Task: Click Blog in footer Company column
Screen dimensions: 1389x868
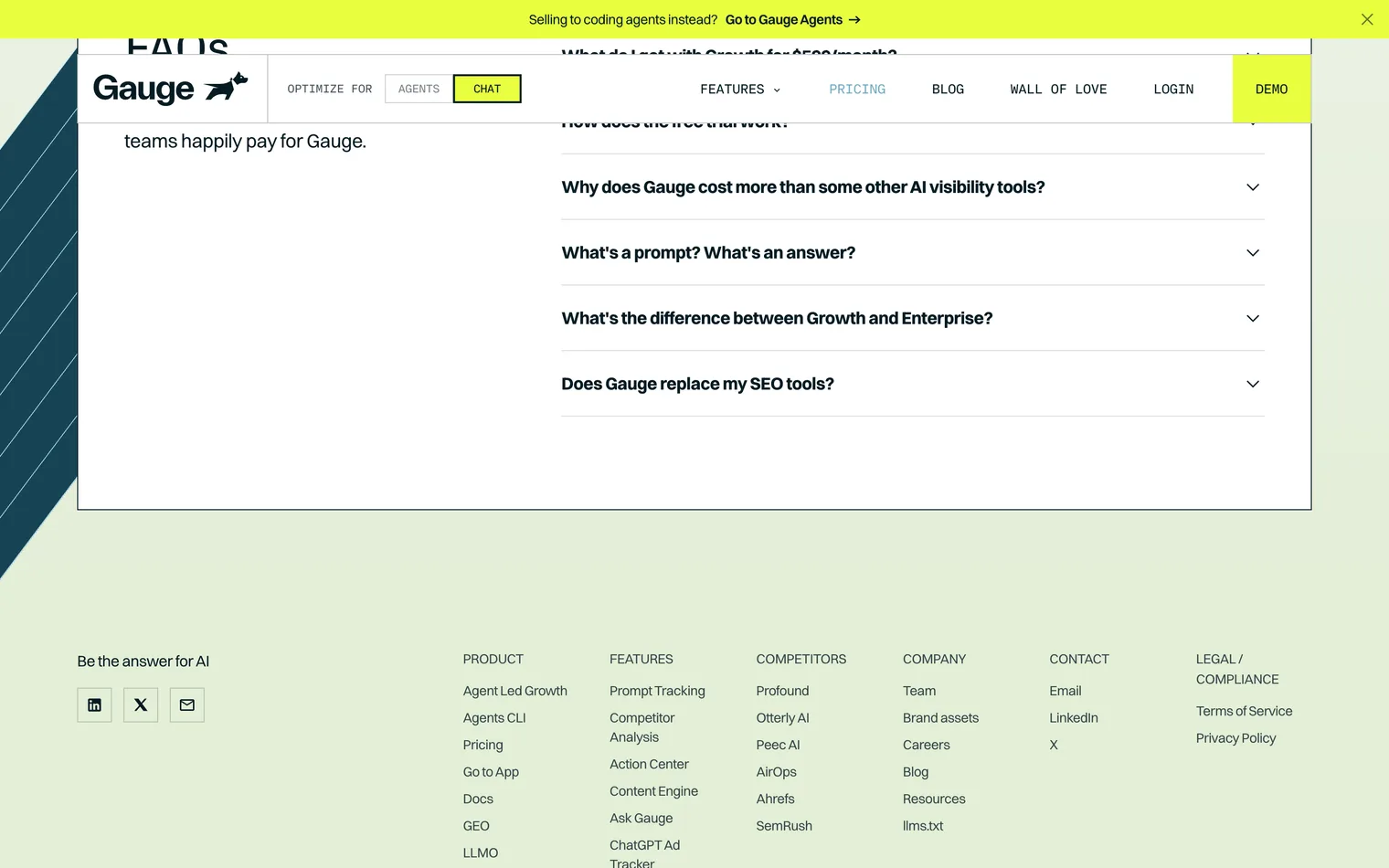Action: (916, 772)
